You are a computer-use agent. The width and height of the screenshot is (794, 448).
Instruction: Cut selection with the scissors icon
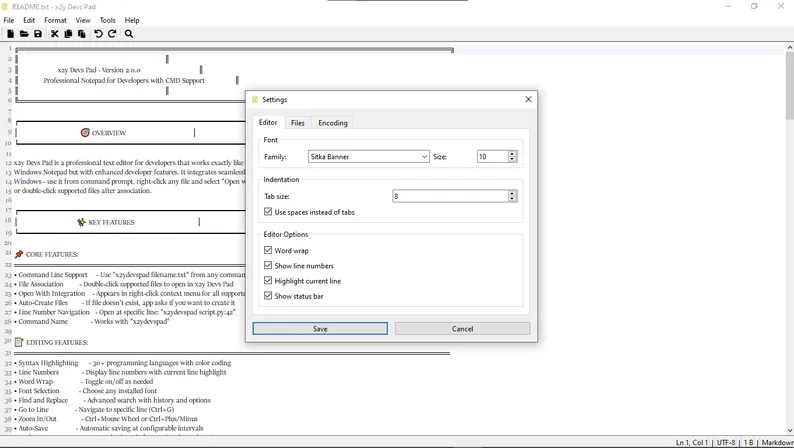(55, 34)
